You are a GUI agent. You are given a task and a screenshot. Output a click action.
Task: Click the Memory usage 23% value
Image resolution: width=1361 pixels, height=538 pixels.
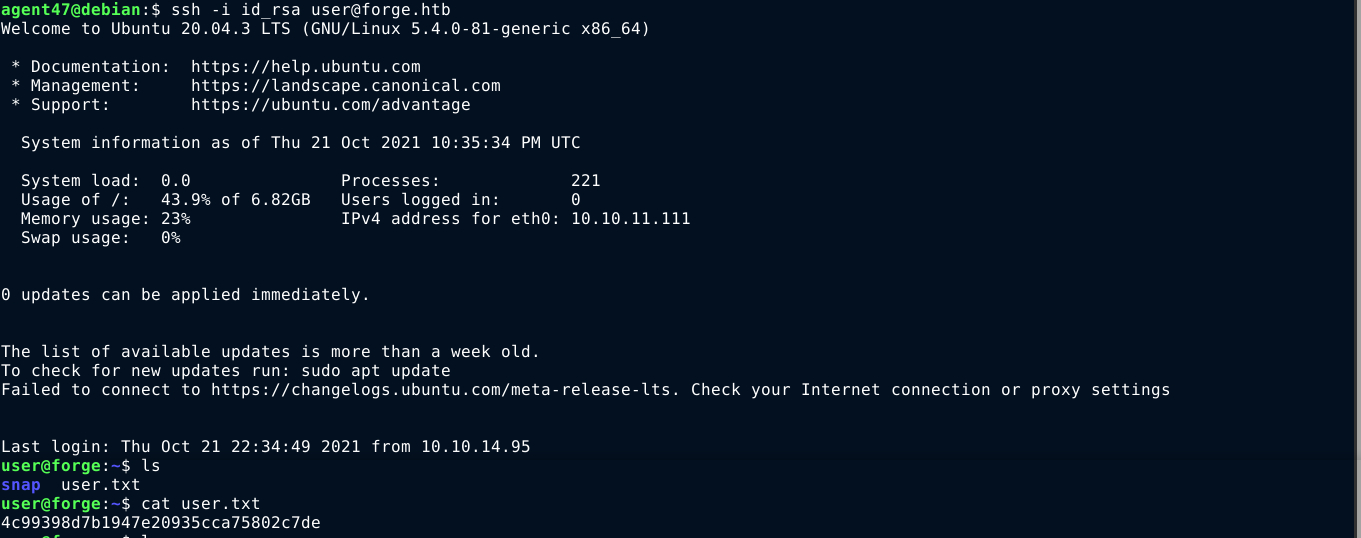[175, 219]
